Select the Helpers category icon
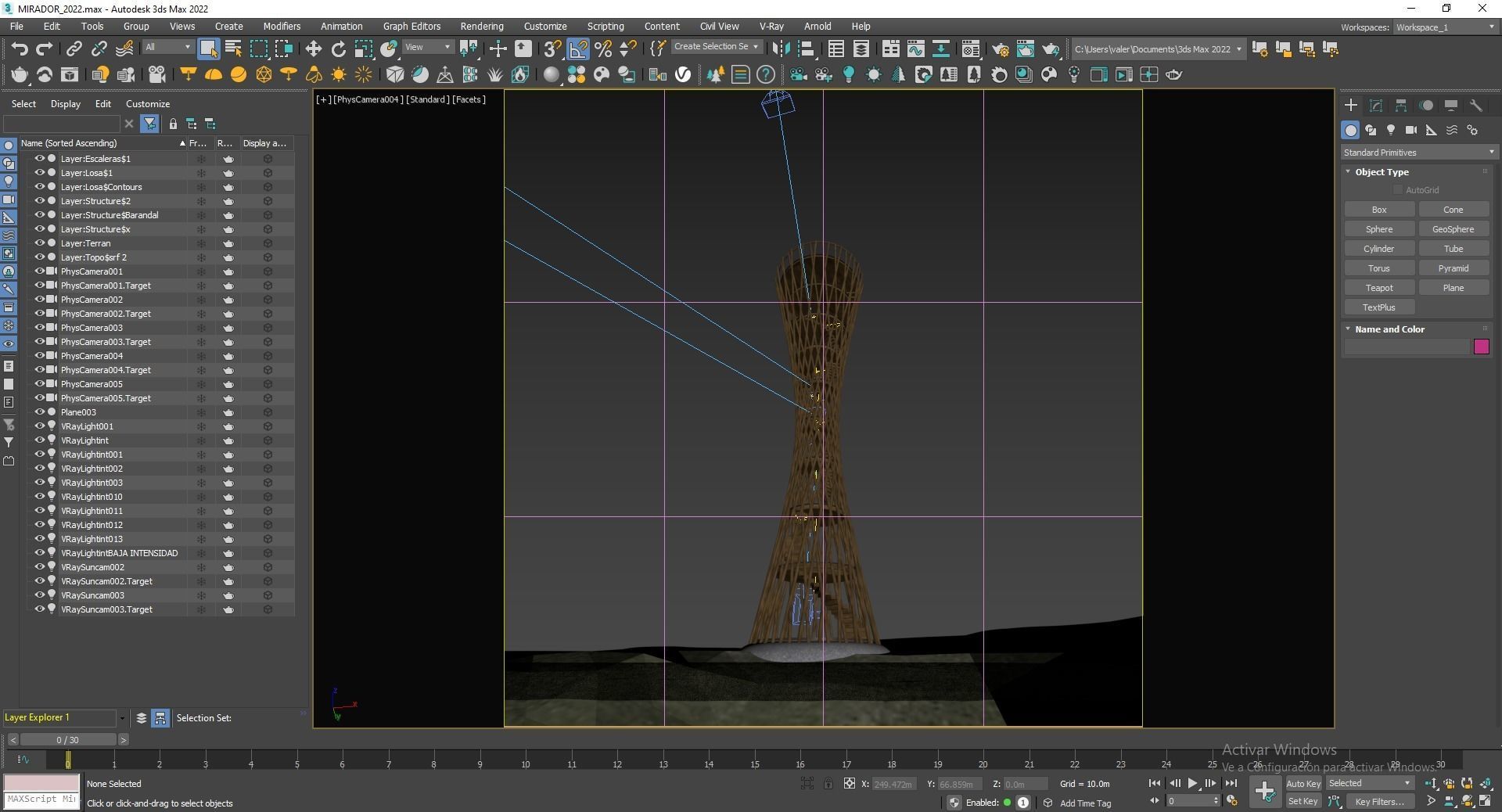 pos(1432,130)
